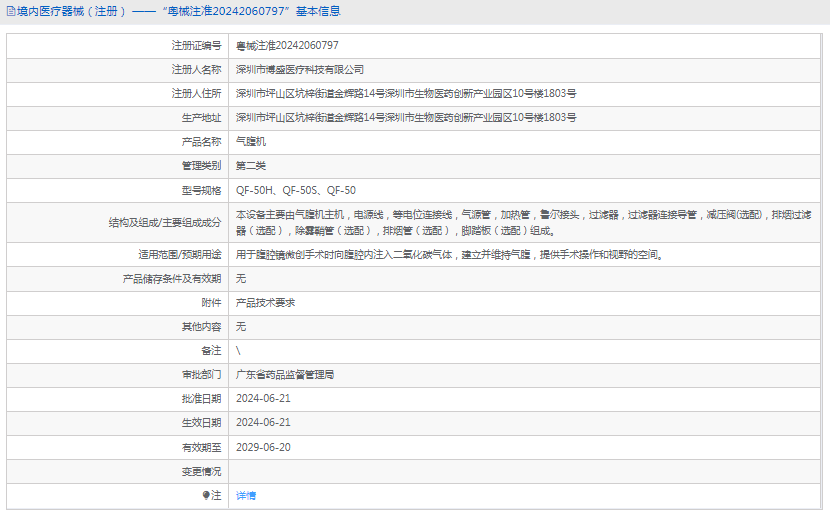The image size is (830, 518).
Task: Select registration number 粤械注准20242060797 value
Action: coord(287,46)
